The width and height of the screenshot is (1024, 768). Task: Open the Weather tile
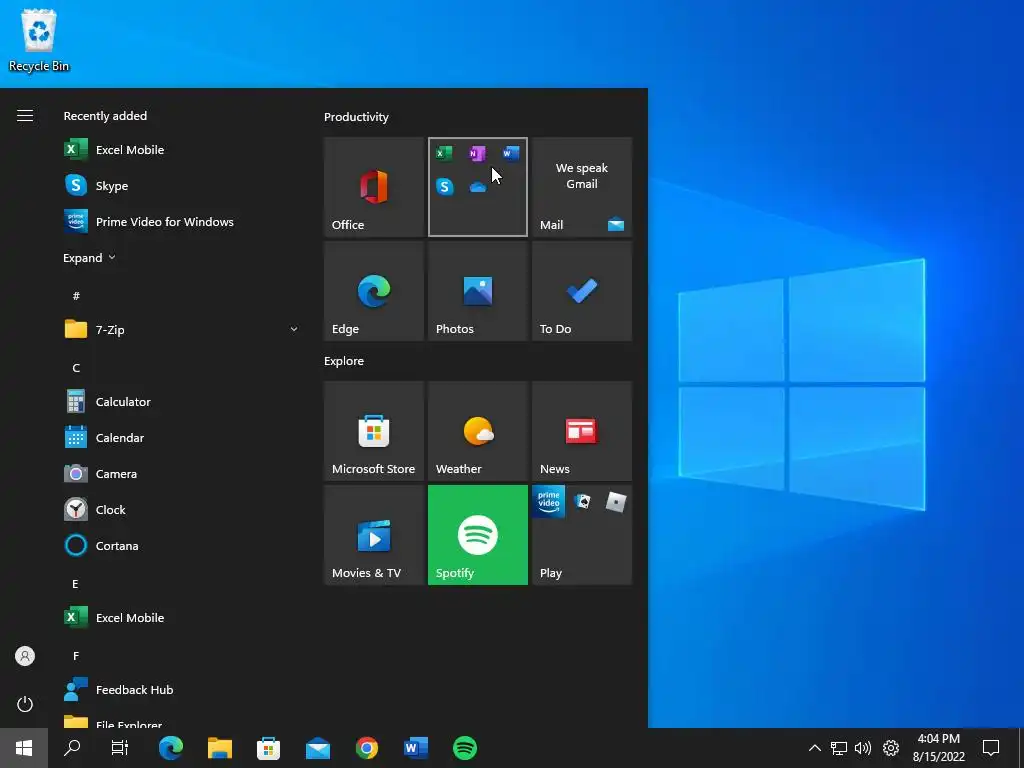[x=477, y=431]
